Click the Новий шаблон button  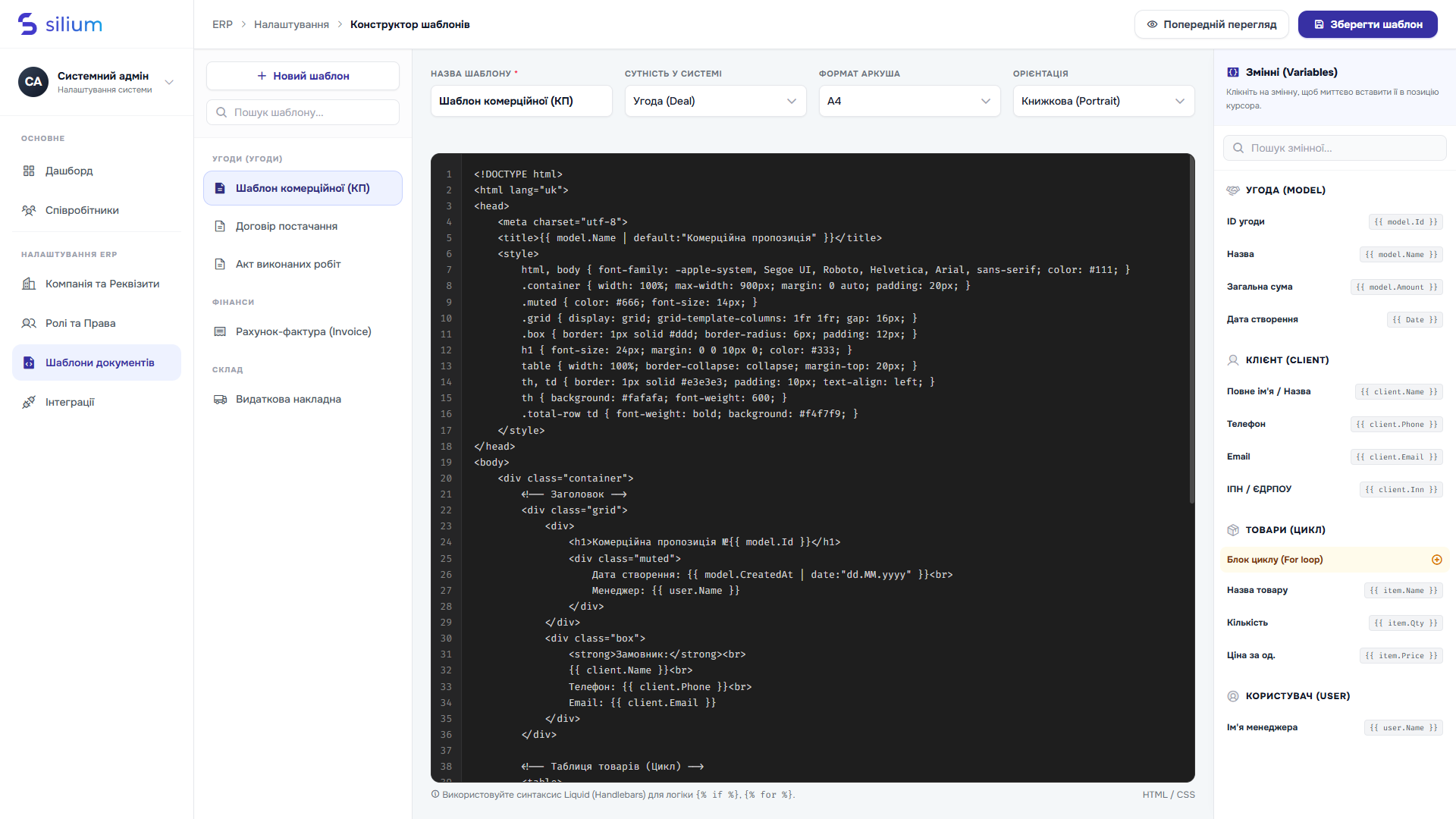303,76
